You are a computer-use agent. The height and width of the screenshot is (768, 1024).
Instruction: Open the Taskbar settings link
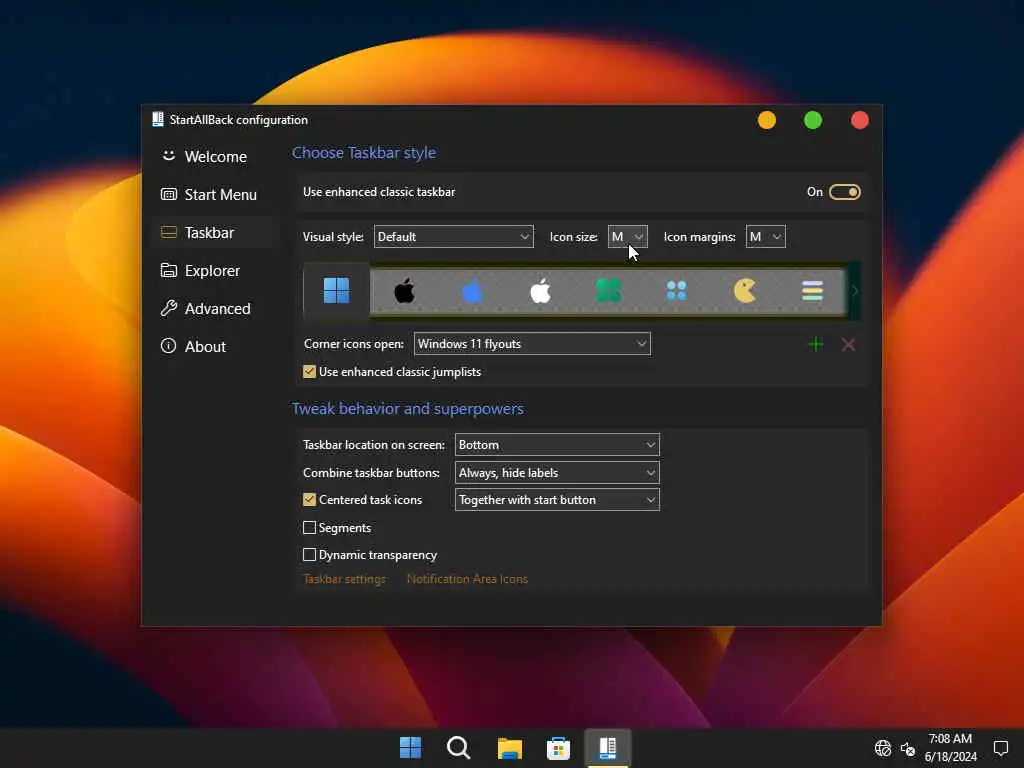(344, 579)
